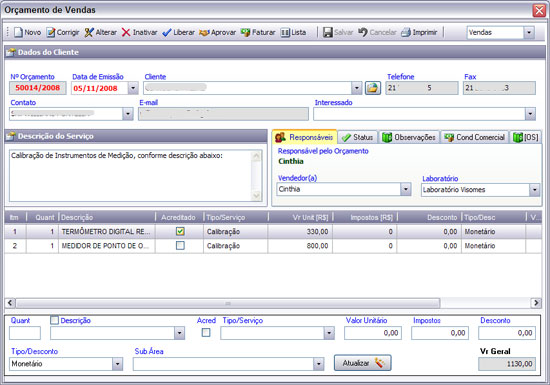Click description box scroll up arrow

click(x=257, y=156)
